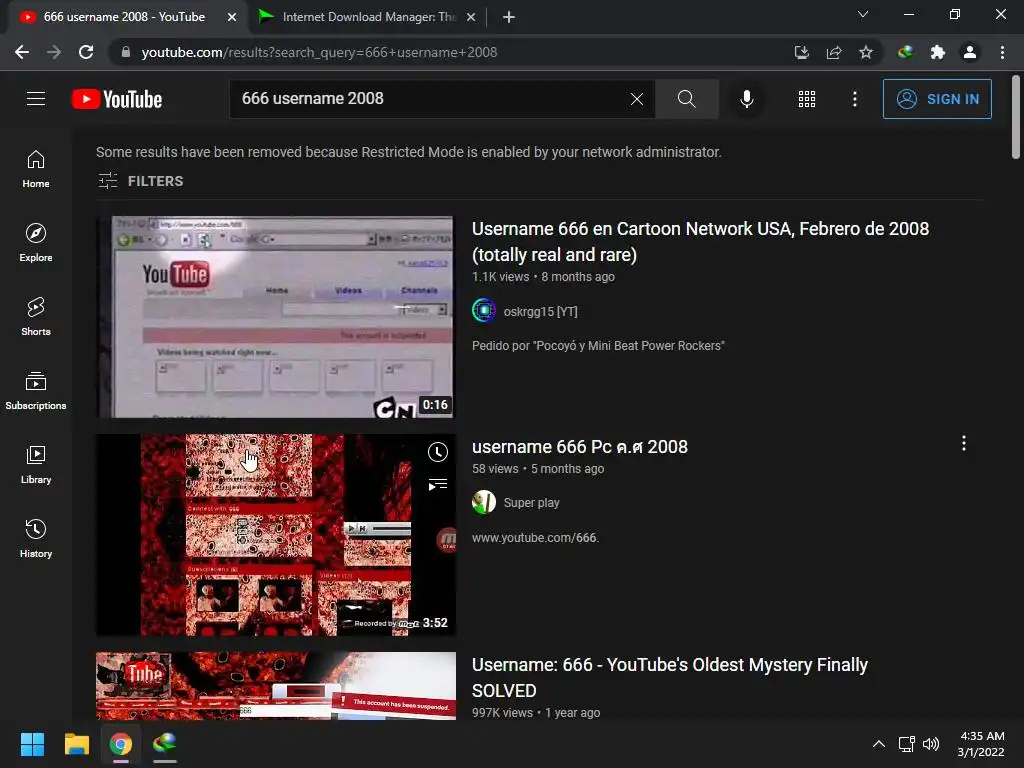Open the Windows Start menu

click(x=32, y=744)
